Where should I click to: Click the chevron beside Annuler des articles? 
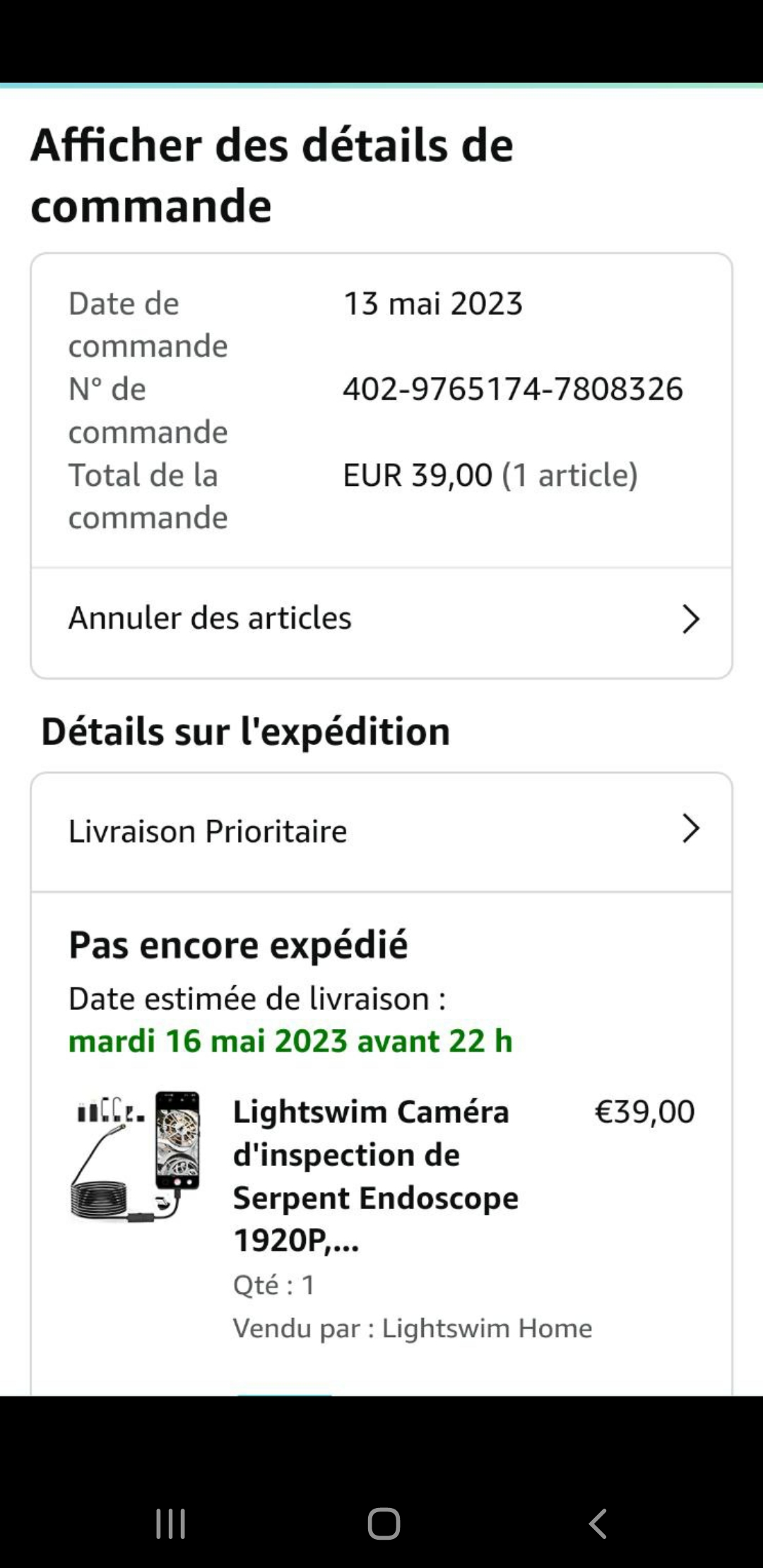690,619
